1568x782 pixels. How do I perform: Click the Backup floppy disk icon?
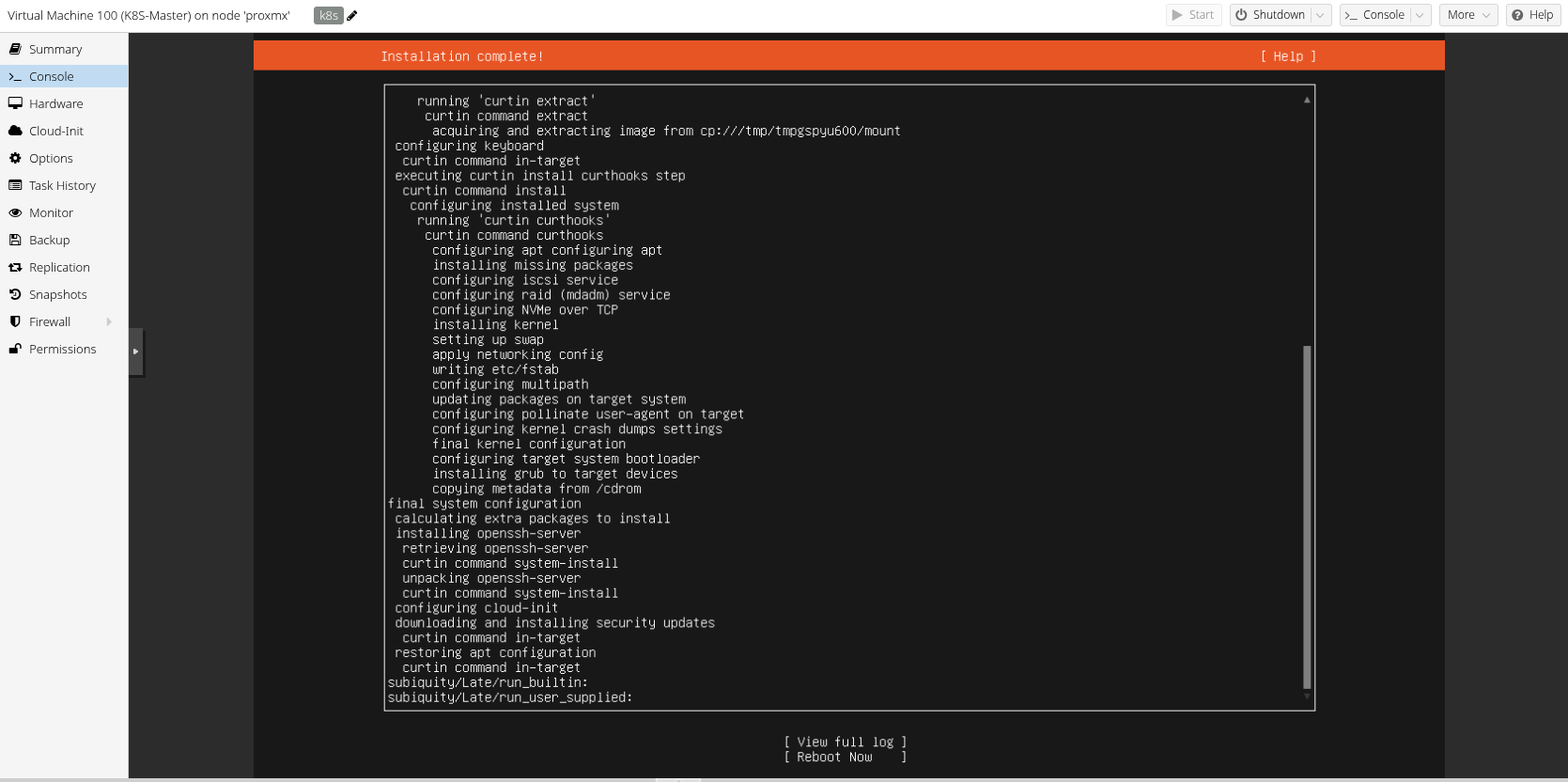15,240
